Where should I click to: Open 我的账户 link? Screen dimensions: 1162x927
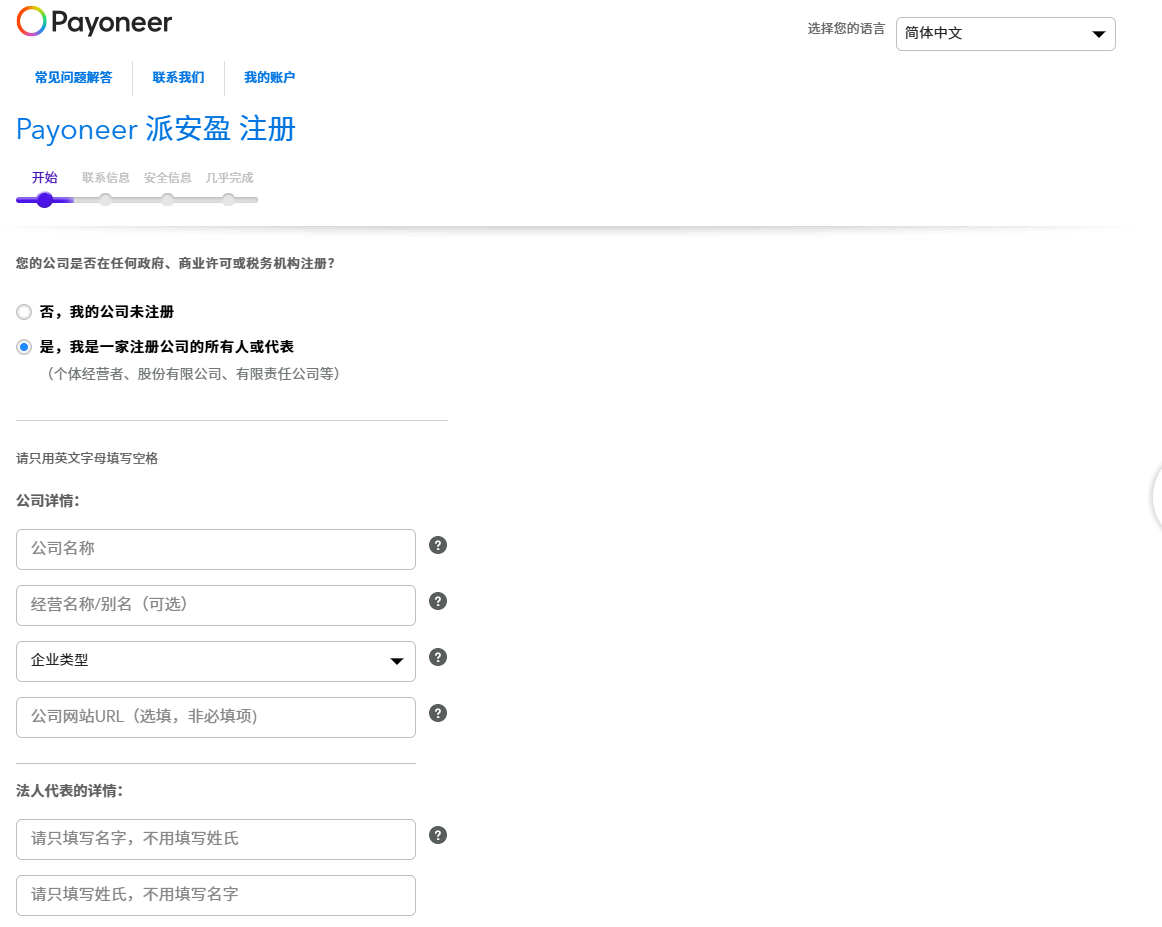(270, 77)
